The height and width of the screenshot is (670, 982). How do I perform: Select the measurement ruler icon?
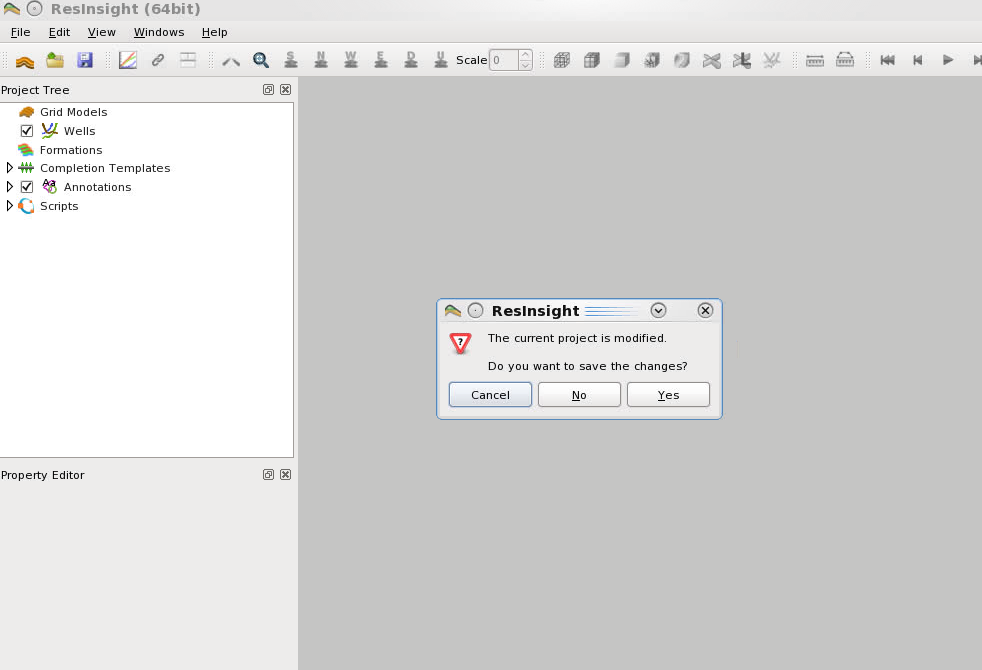point(813,60)
